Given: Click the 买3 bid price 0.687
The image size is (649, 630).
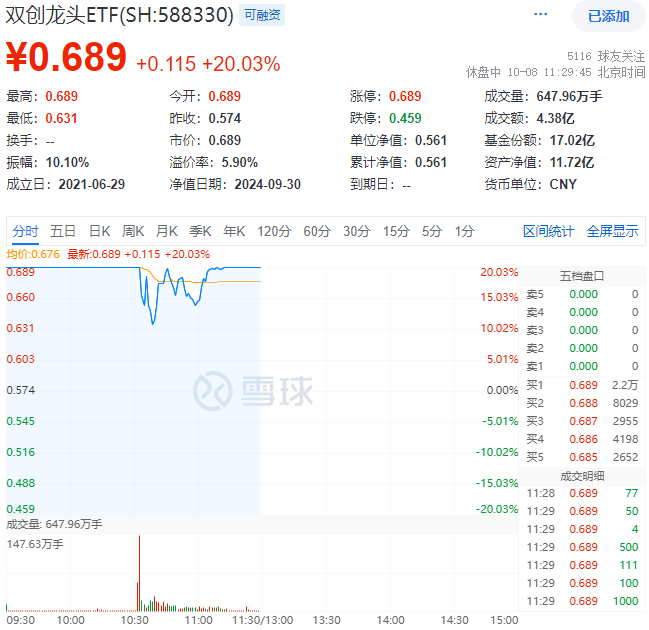Looking at the screenshot, I should [x=584, y=421].
